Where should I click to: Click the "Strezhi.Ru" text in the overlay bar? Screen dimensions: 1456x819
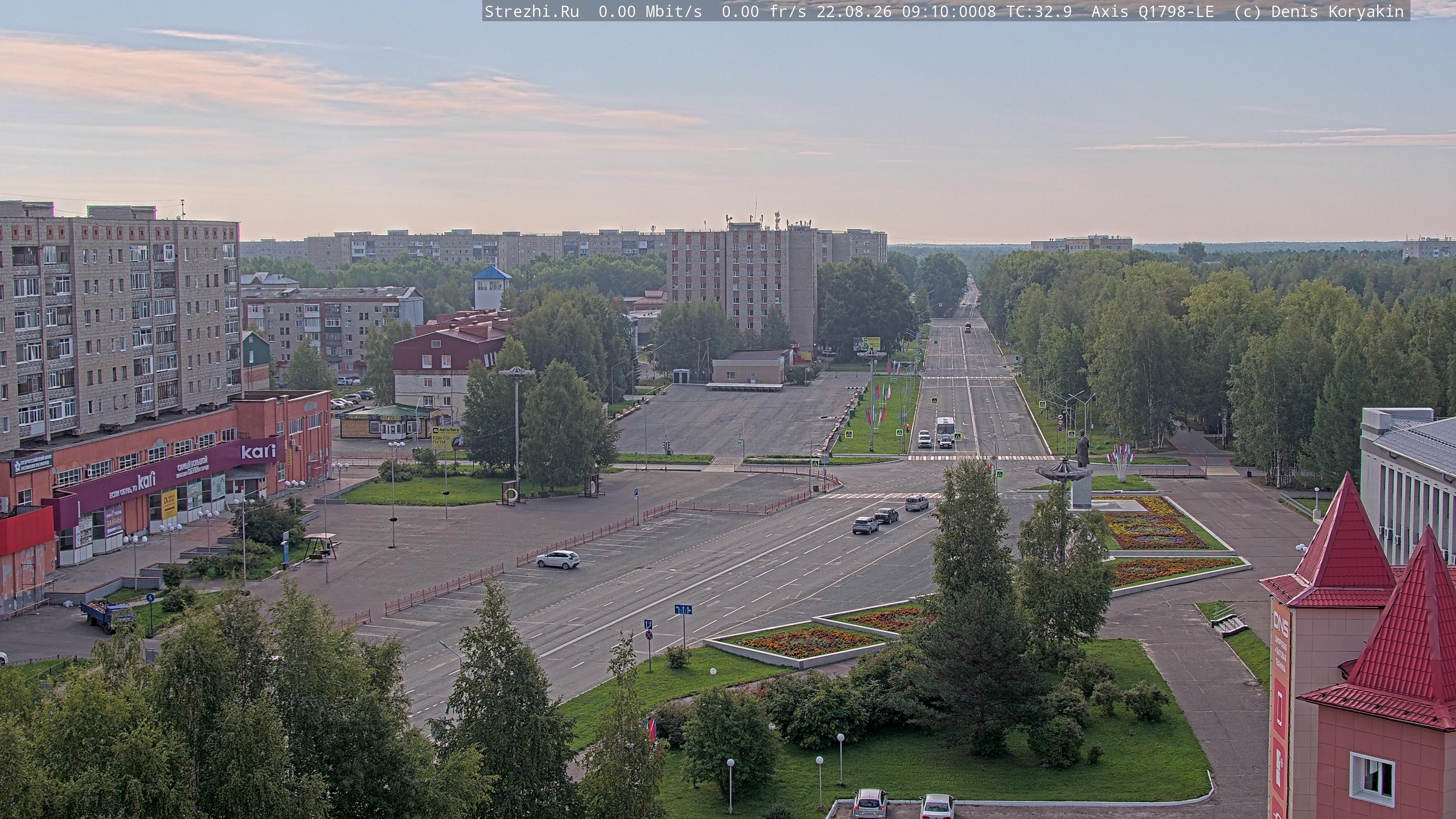(531, 12)
